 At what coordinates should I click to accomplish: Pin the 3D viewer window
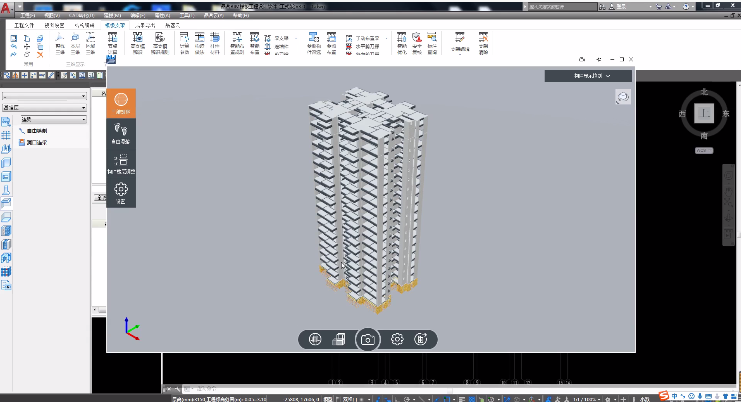[582, 60]
